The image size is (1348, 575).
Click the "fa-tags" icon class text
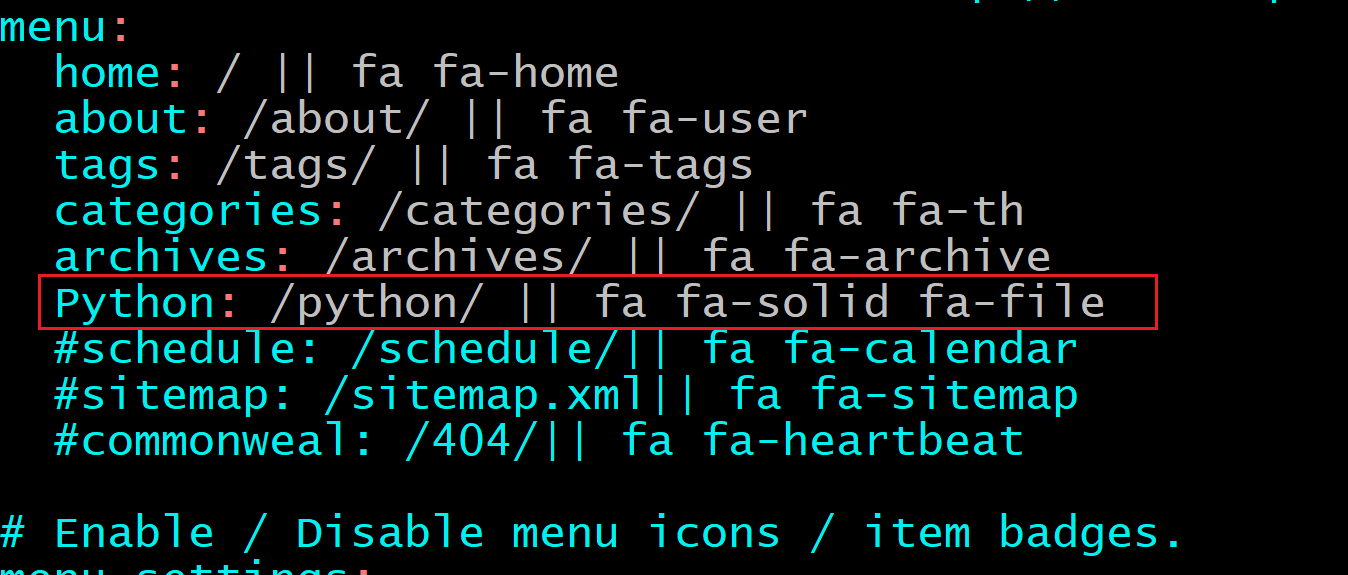(660, 165)
